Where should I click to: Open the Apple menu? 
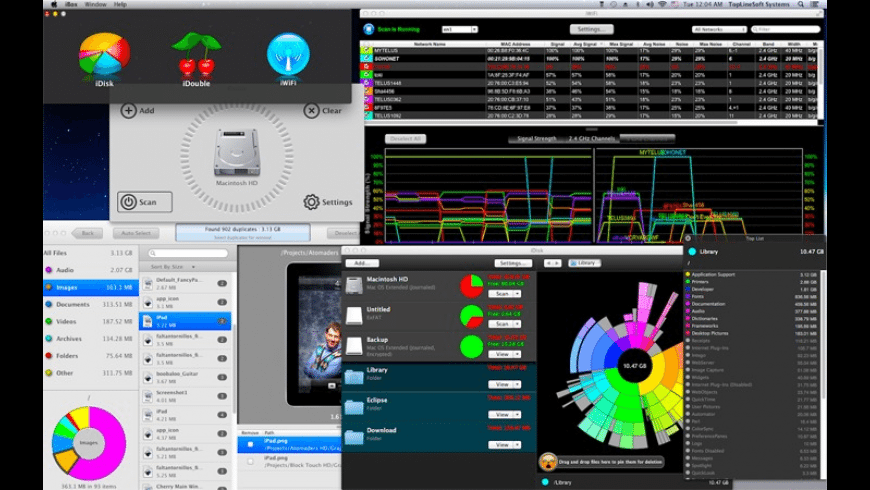(54, 4)
